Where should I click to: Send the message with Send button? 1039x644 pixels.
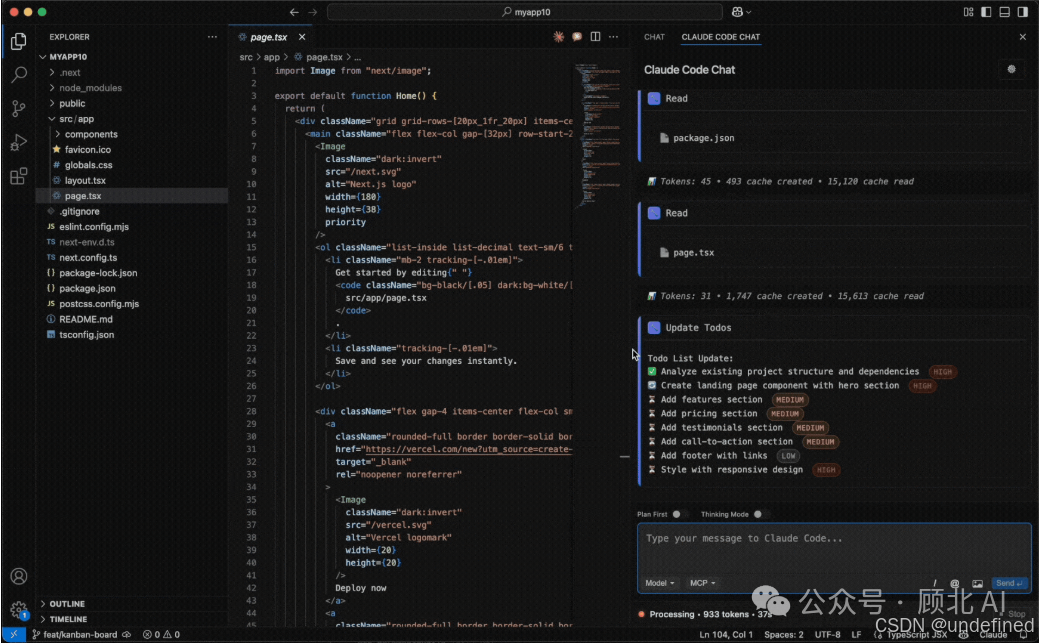1009,583
